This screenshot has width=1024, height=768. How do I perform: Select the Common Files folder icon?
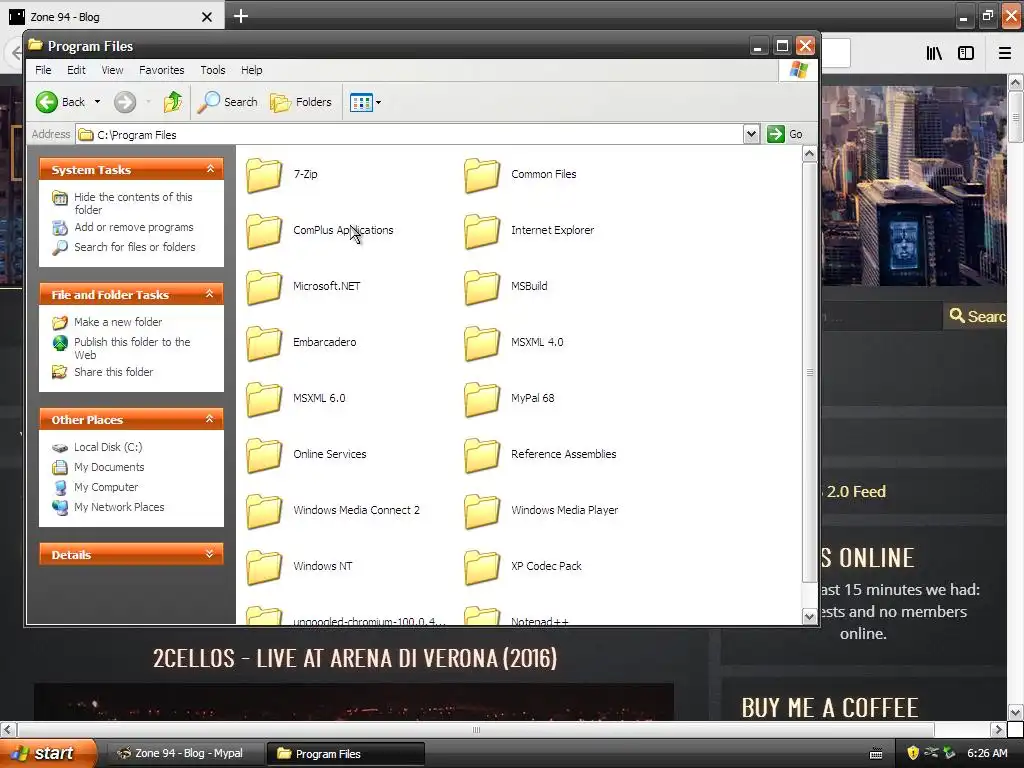tap(482, 175)
